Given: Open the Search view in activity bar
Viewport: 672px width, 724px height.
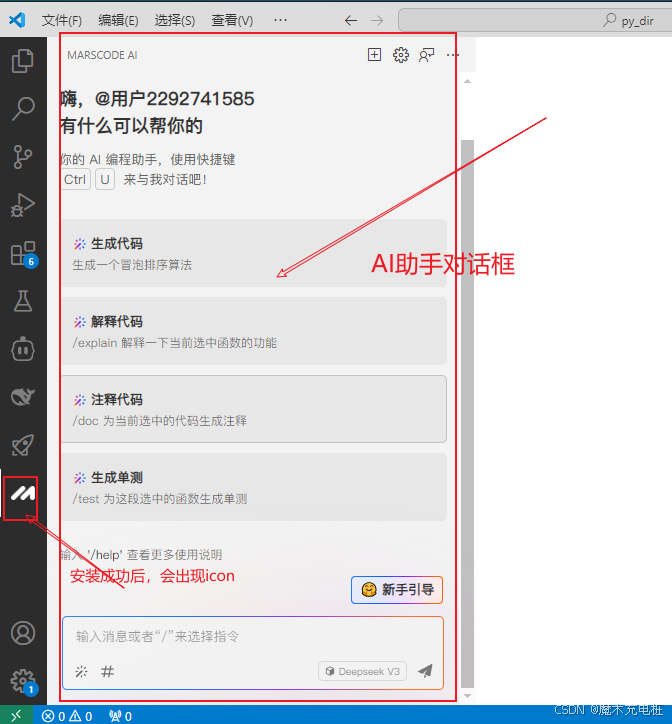Looking at the screenshot, I should [x=23, y=109].
